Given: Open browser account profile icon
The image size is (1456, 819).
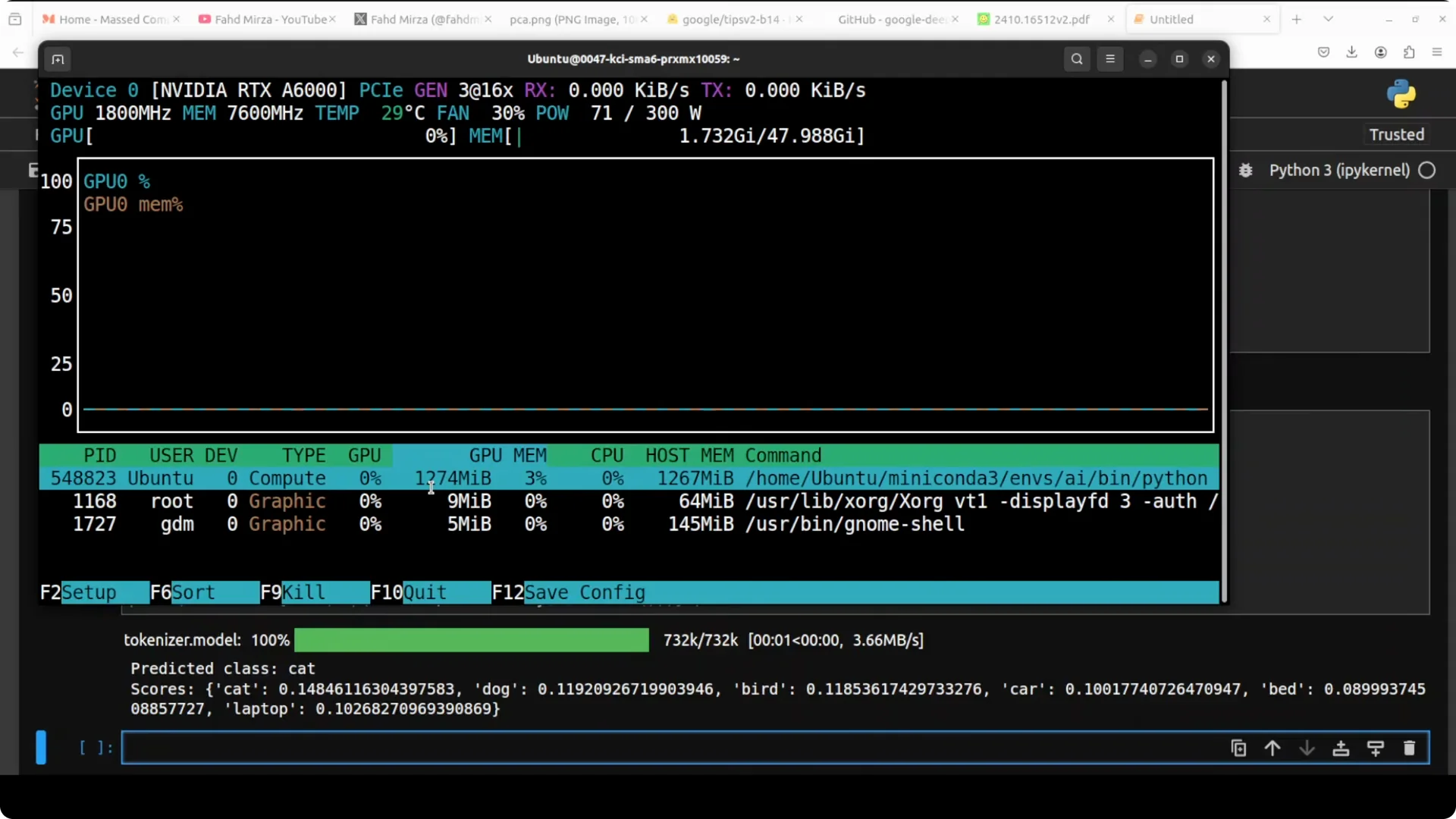Looking at the screenshot, I should point(1380,52).
